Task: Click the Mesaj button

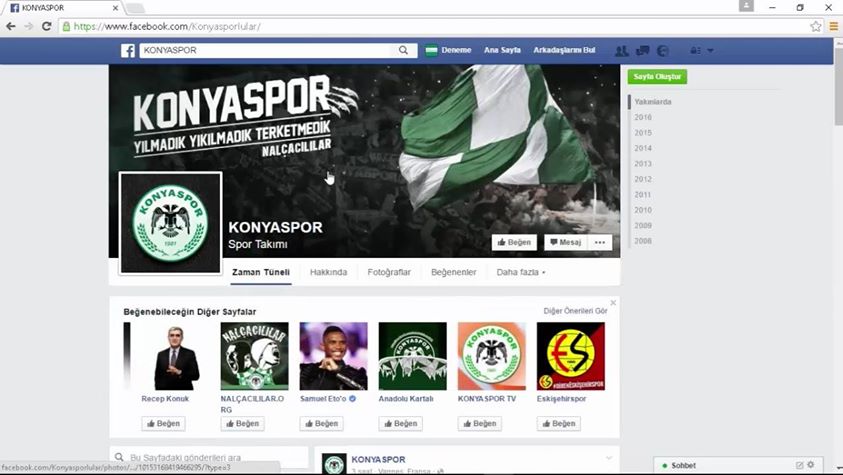Action: (566, 242)
